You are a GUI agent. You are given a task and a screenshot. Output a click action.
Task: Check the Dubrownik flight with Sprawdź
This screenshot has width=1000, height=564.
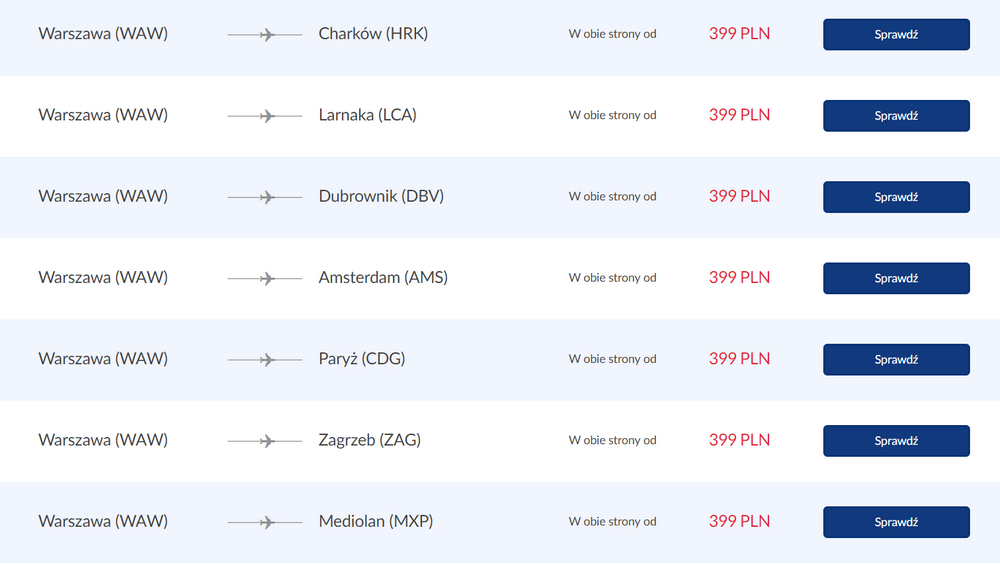pyautogui.click(x=896, y=197)
